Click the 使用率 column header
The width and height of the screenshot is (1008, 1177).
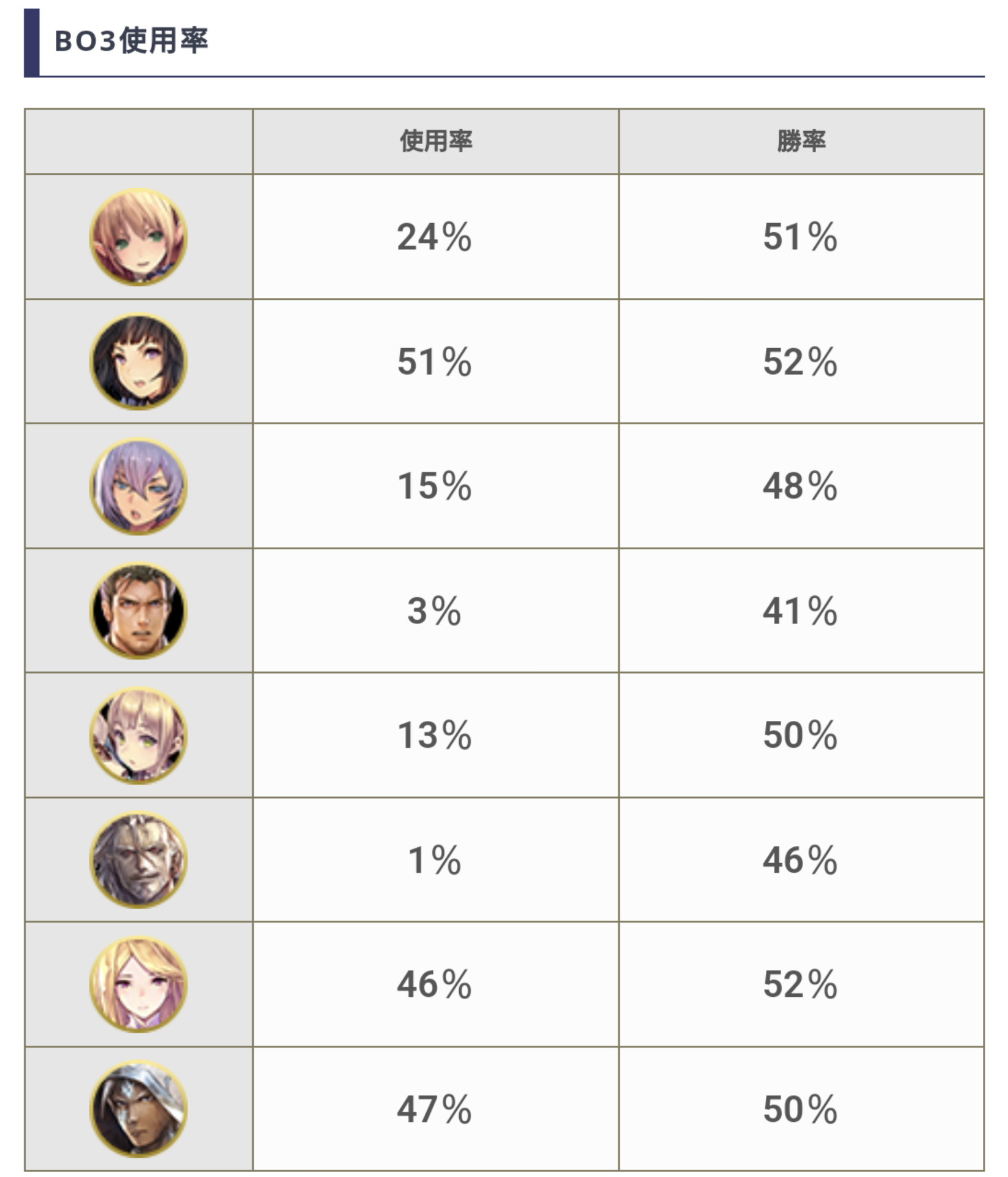point(435,142)
